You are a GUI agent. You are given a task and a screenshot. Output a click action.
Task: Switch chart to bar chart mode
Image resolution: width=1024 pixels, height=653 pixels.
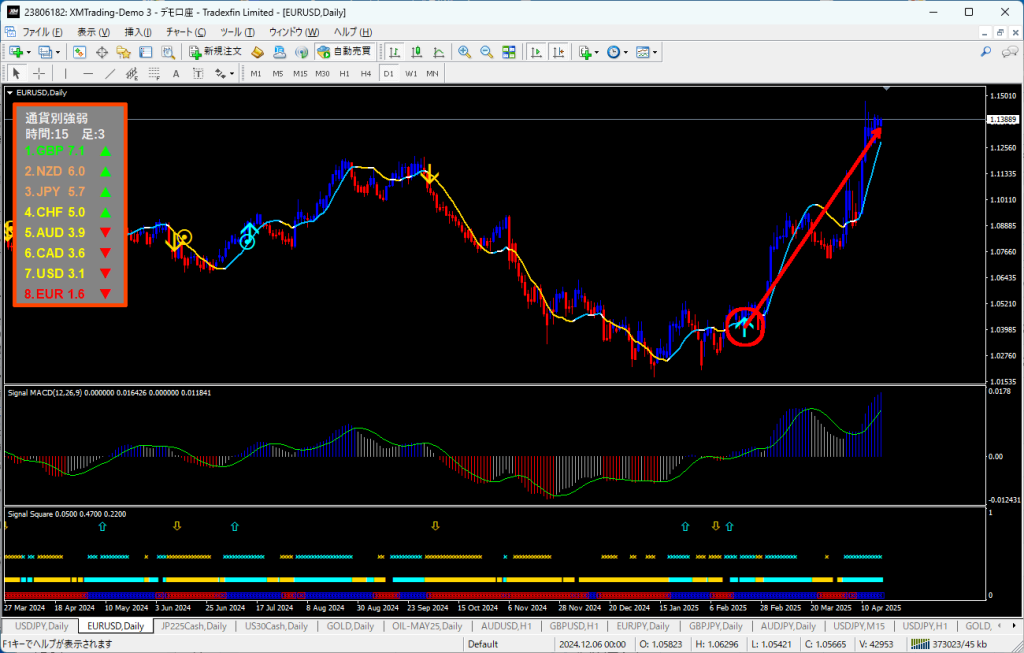[x=394, y=52]
